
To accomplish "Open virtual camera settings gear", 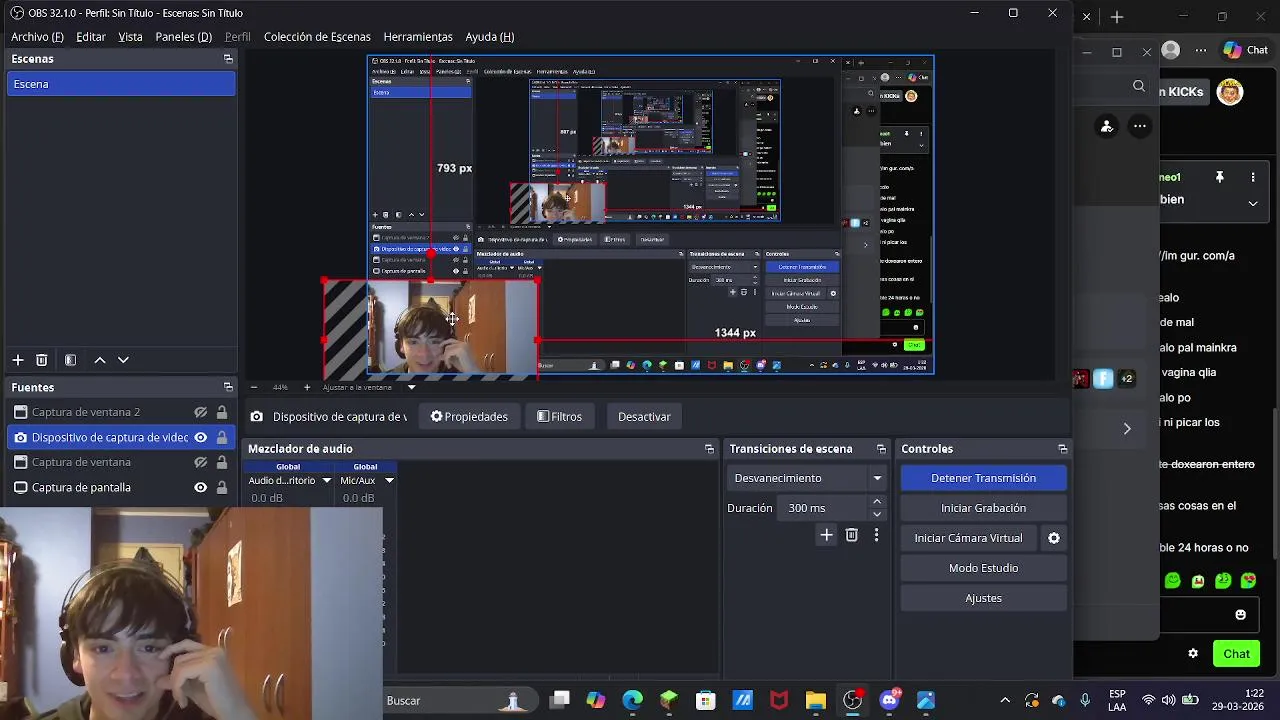I will pos(1053,538).
